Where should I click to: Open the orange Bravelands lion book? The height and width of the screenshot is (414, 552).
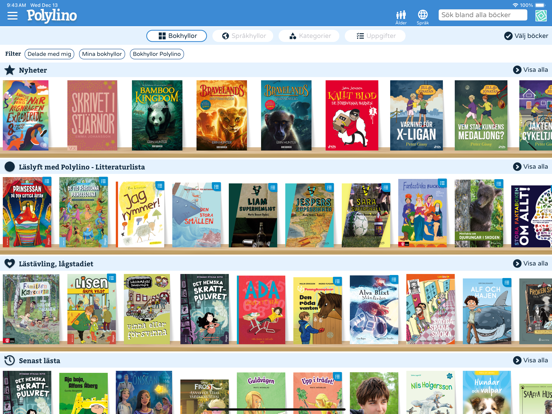[x=222, y=115]
